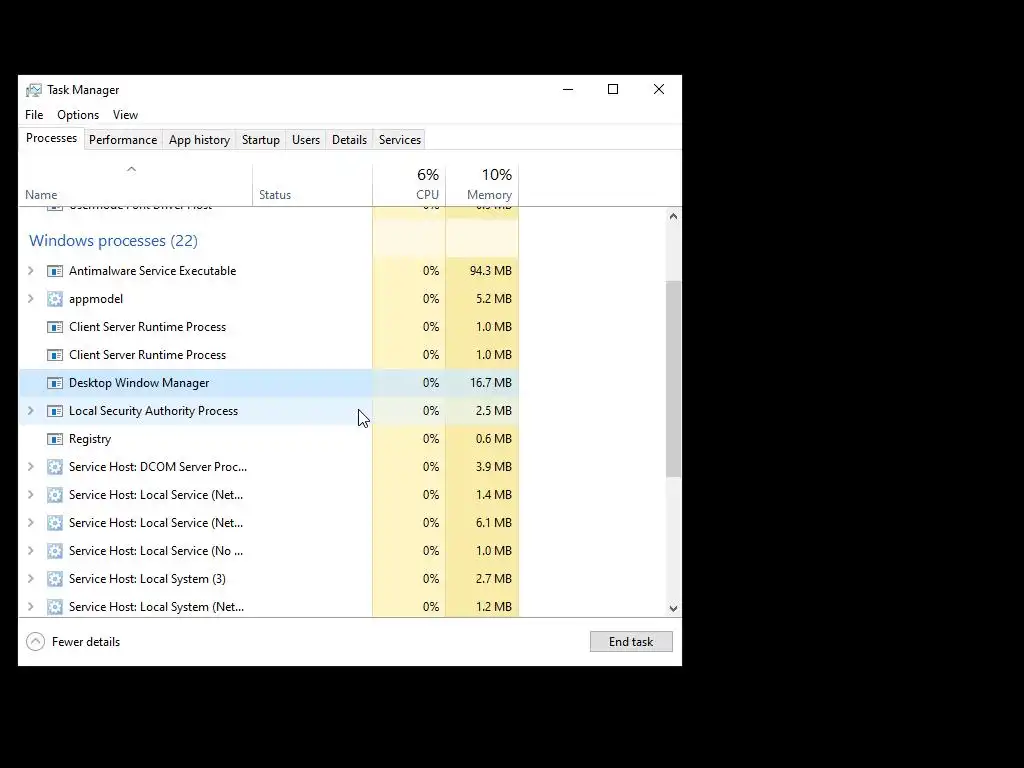The width and height of the screenshot is (1024, 768).
Task: Expand Service Host: Local System (3) row
Action: pos(31,579)
